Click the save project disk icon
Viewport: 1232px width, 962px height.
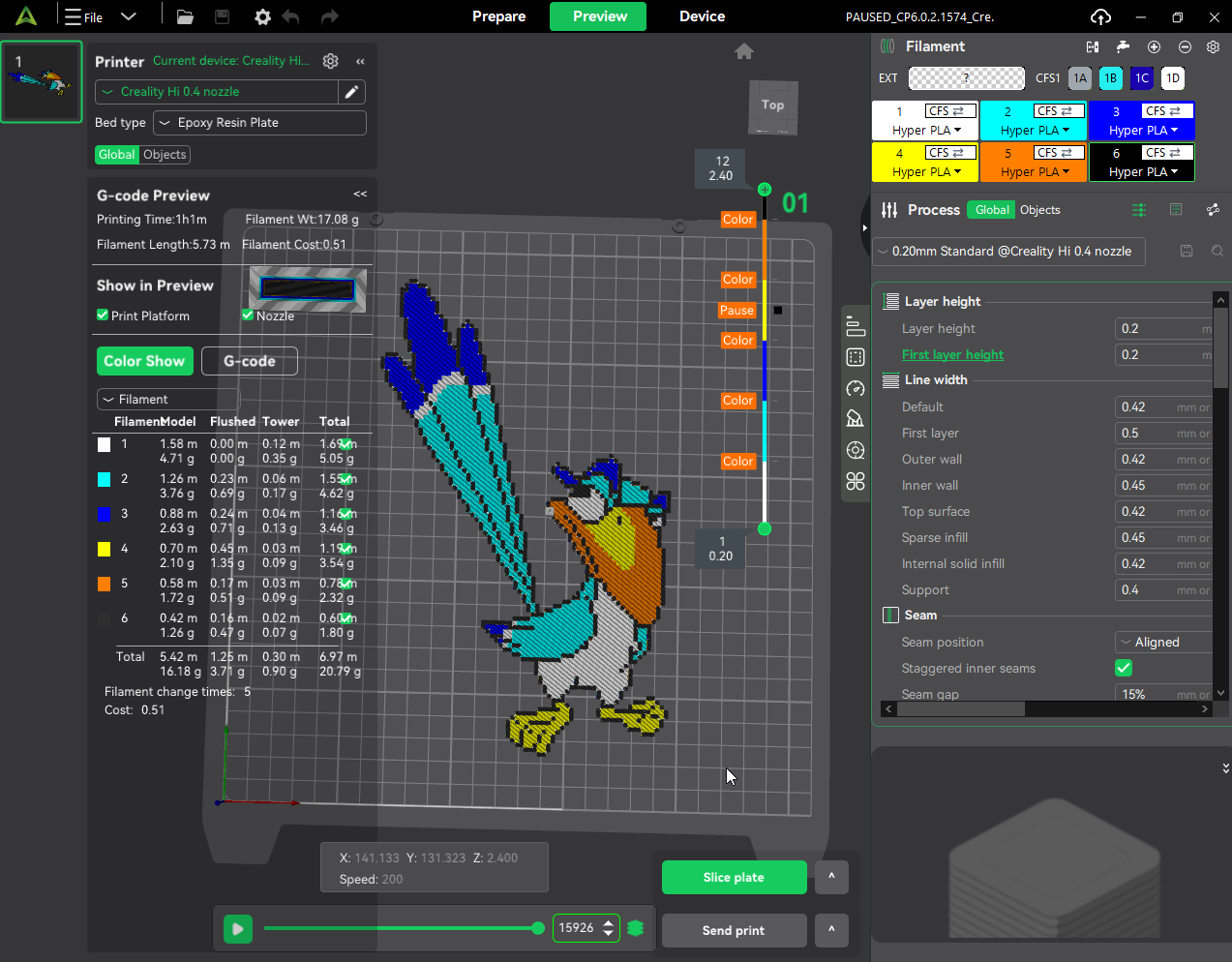(x=222, y=17)
